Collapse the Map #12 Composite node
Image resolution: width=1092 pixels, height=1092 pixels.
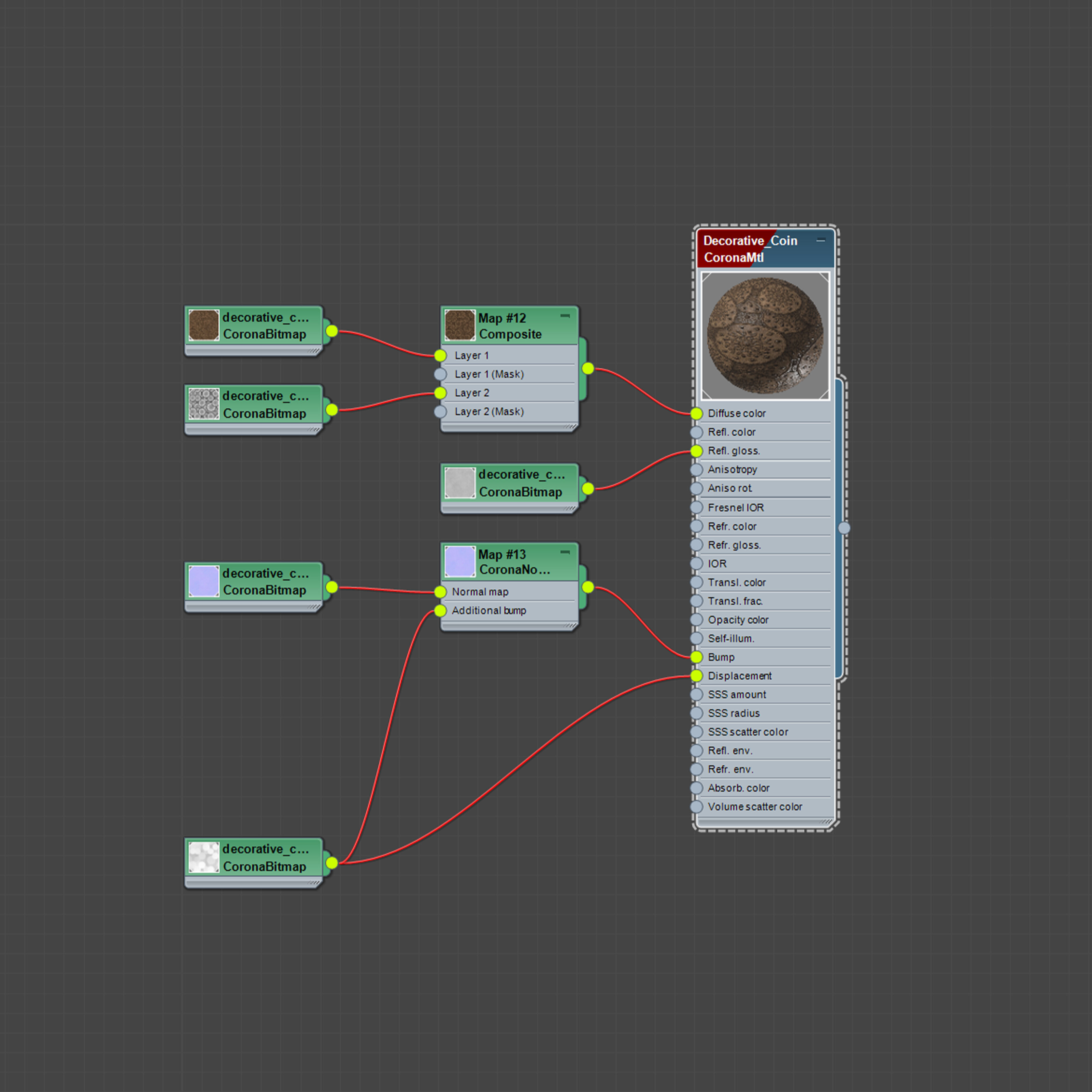(565, 316)
